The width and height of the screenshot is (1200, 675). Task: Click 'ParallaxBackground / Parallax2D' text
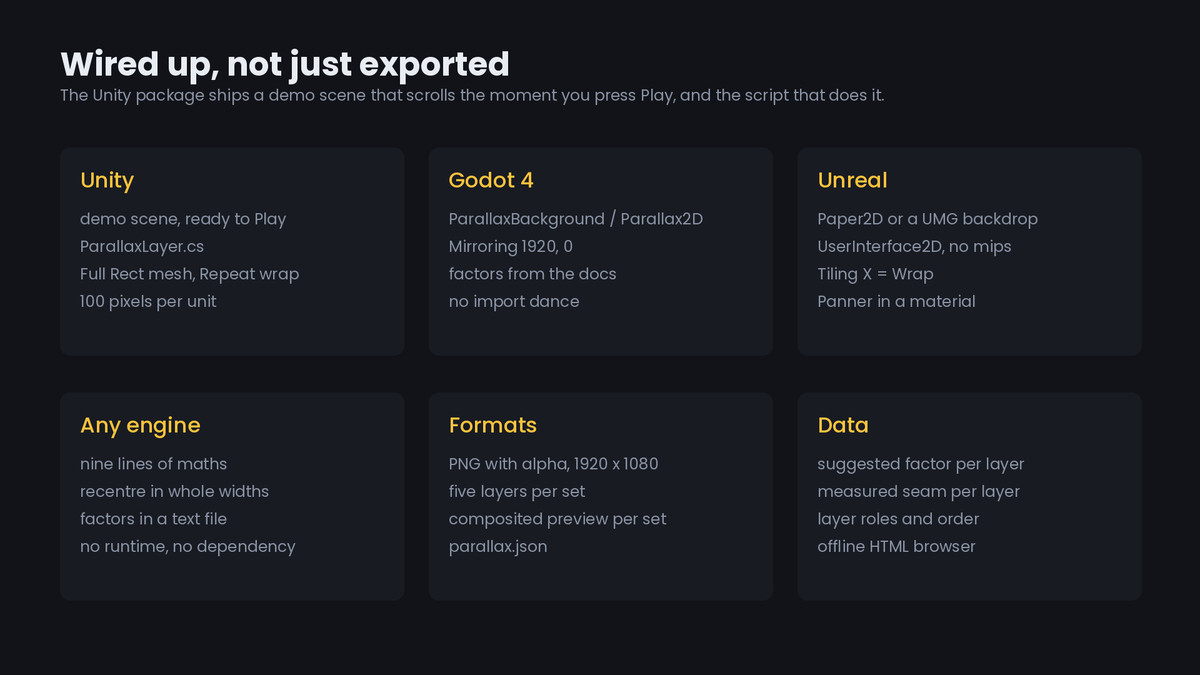[576, 219]
